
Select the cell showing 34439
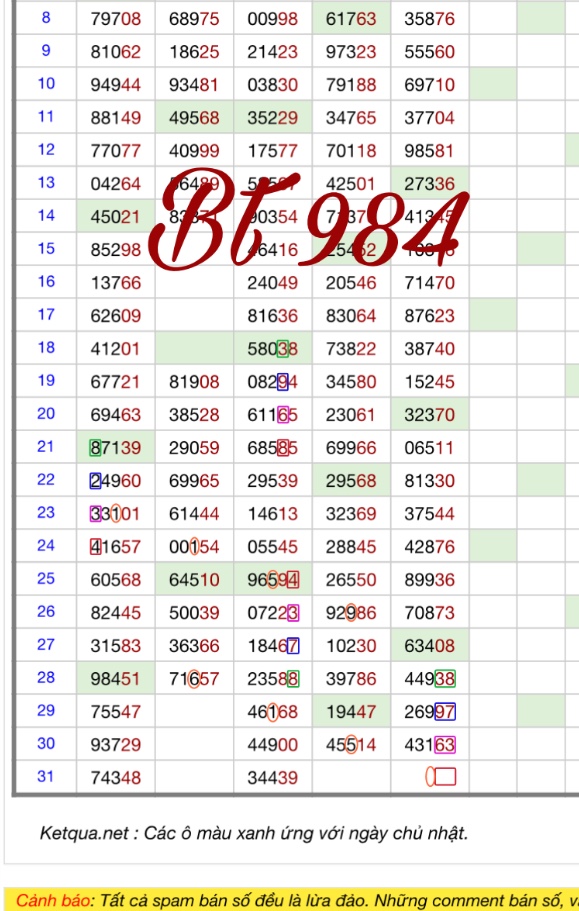(272, 777)
